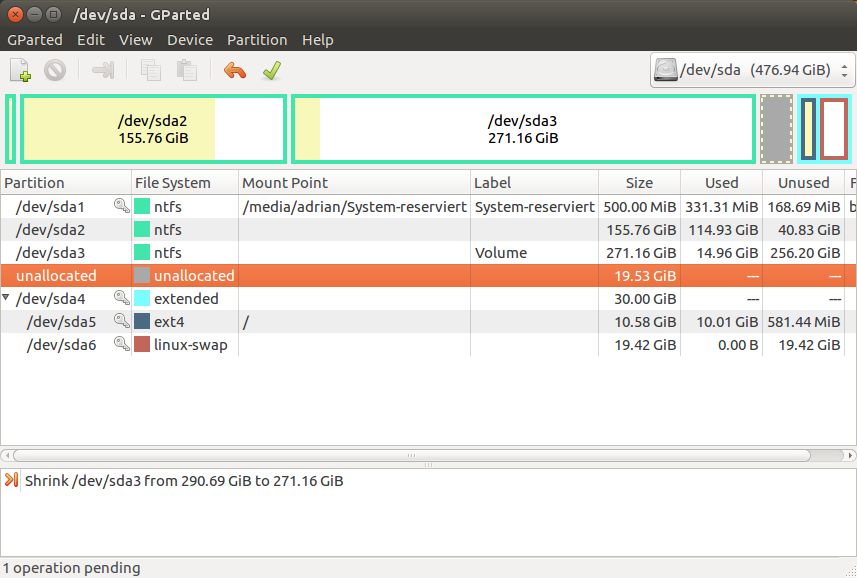Open the Partition menu
The image size is (857, 578).
click(x=257, y=40)
